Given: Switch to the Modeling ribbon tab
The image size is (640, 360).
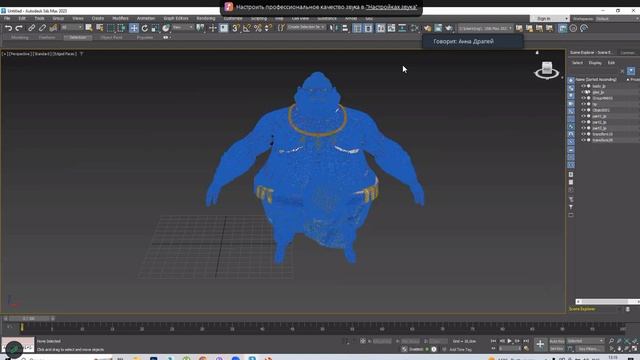Looking at the screenshot, I should tap(20, 37).
